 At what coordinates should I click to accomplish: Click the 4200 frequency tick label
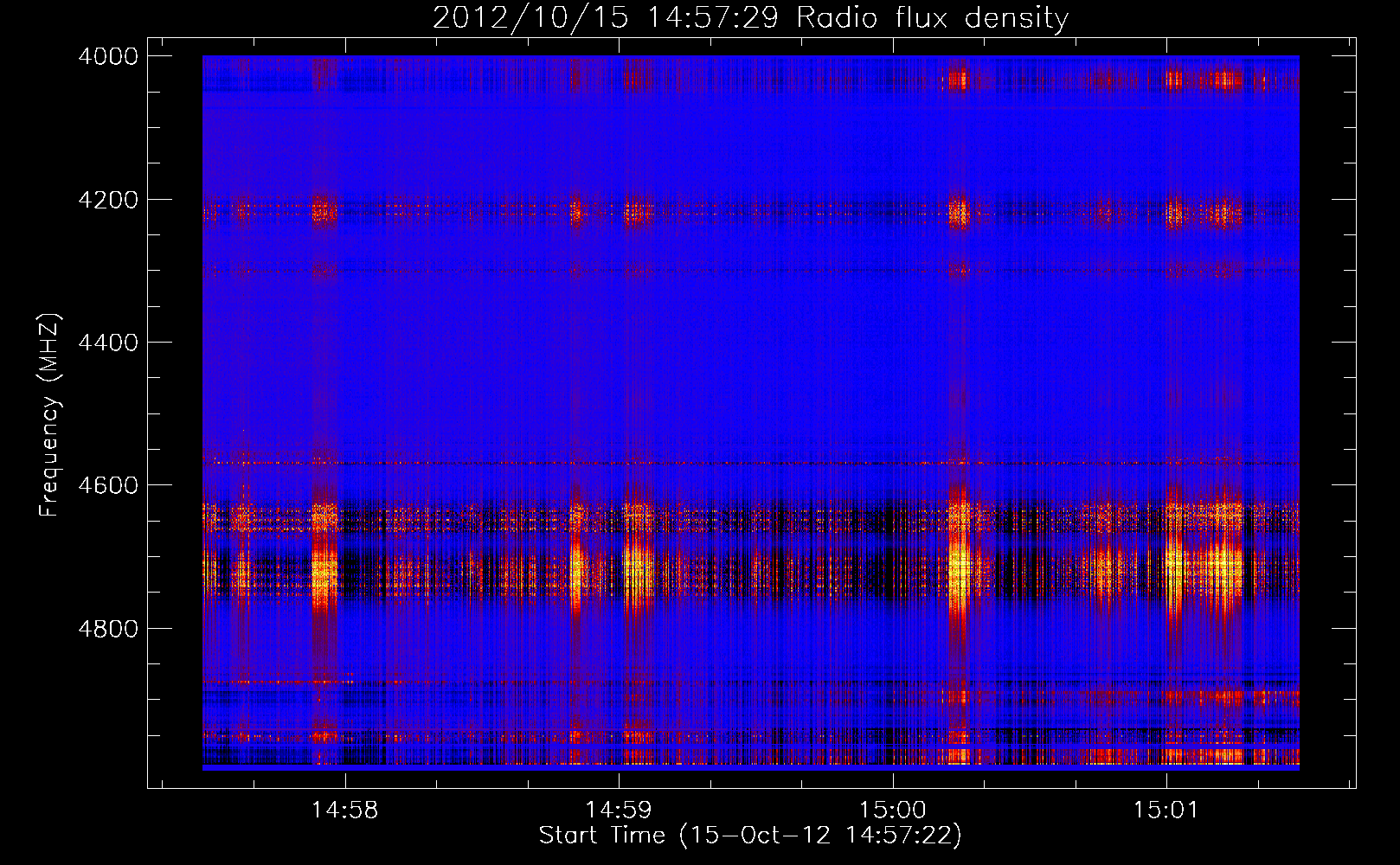click(x=108, y=200)
